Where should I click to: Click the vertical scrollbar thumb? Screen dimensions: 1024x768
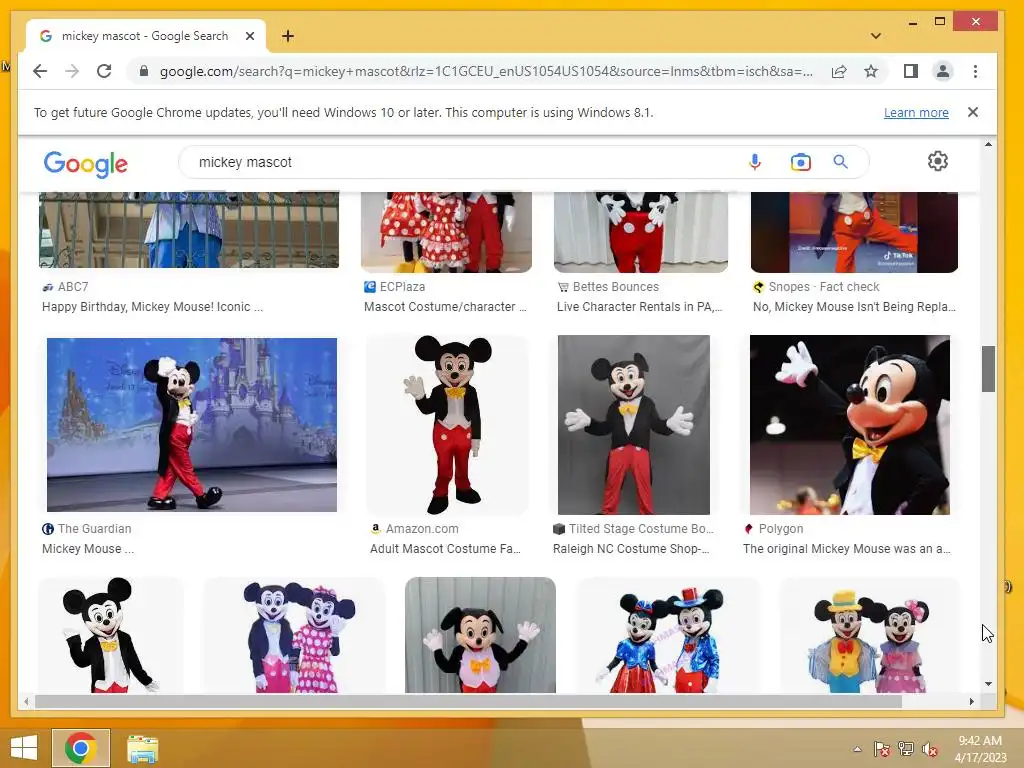(x=988, y=369)
